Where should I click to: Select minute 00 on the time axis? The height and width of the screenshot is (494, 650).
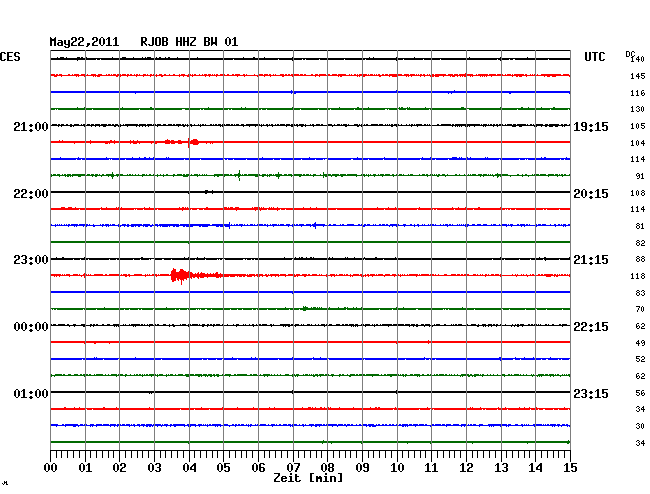pyautogui.click(x=51, y=468)
